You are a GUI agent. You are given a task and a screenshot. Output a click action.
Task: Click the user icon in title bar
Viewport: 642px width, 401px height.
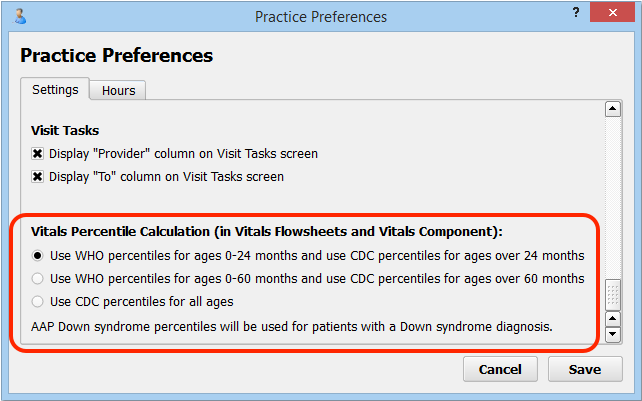tap(19, 16)
